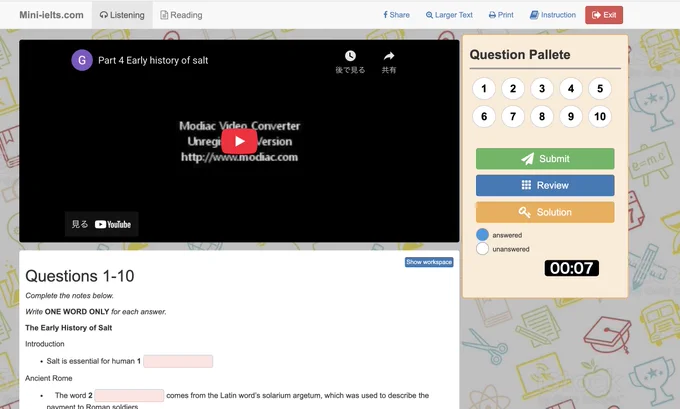The width and height of the screenshot is (680, 409).
Task: Share the page on Facebook
Action: (x=396, y=15)
